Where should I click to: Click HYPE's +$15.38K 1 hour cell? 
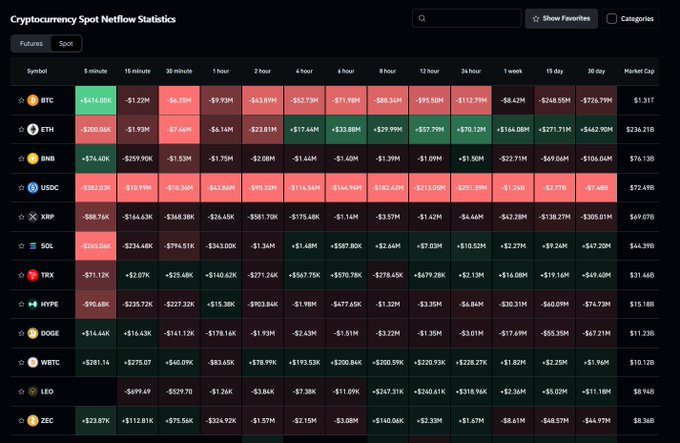pyautogui.click(x=221, y=304)
